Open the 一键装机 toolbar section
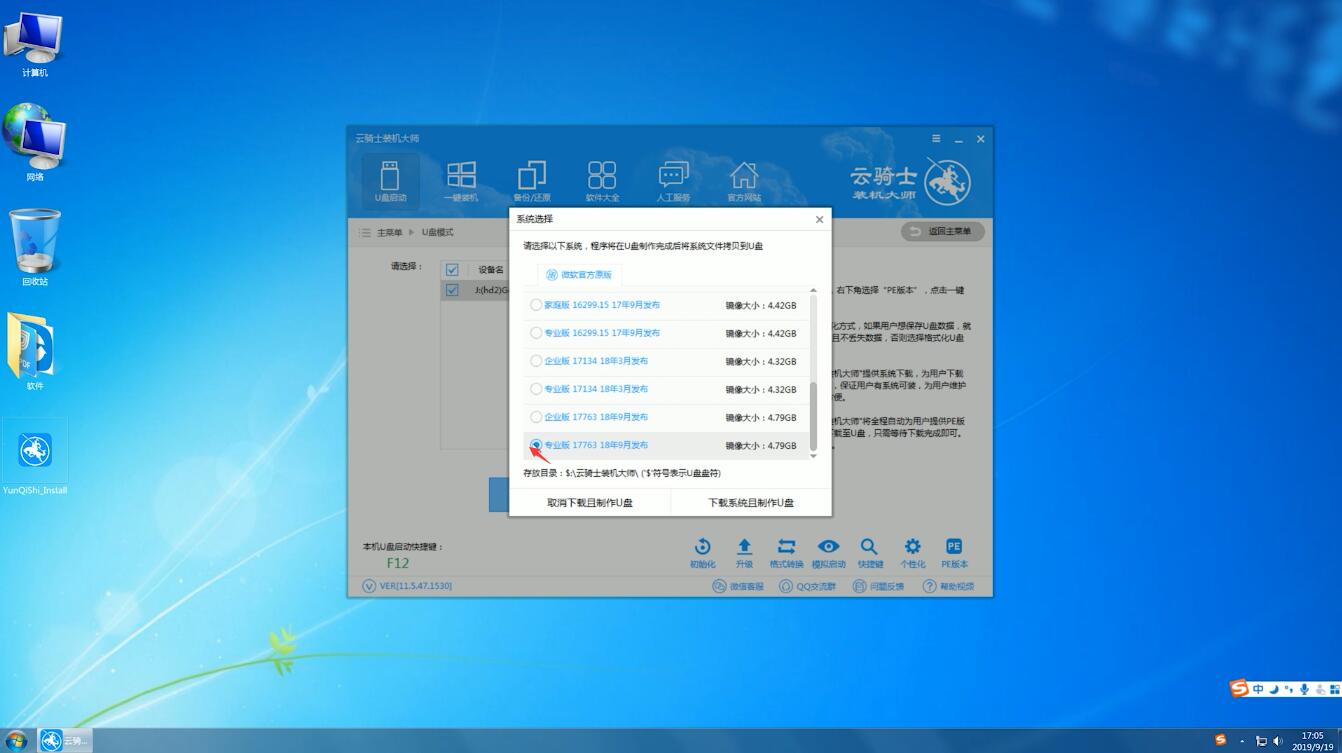The width and height of the screenshot is (1342, 753). point(461,181)
